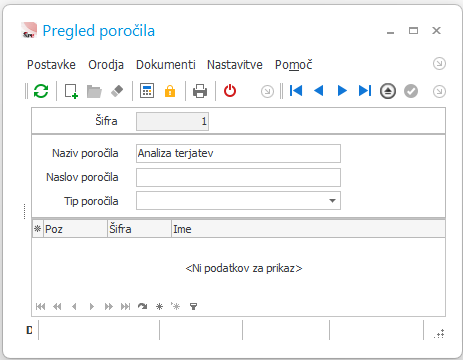Click the Šifra number field

click(172, 121)
